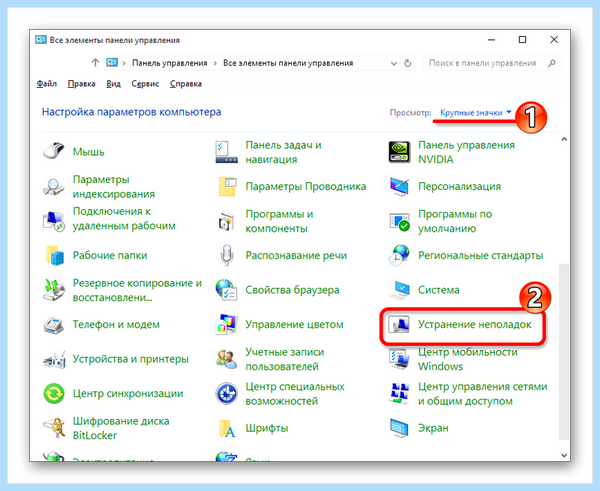Viewport: 600px width, 491px height.
Task: Click the Параметры индексирования icon
Action: tap(54, 186)
